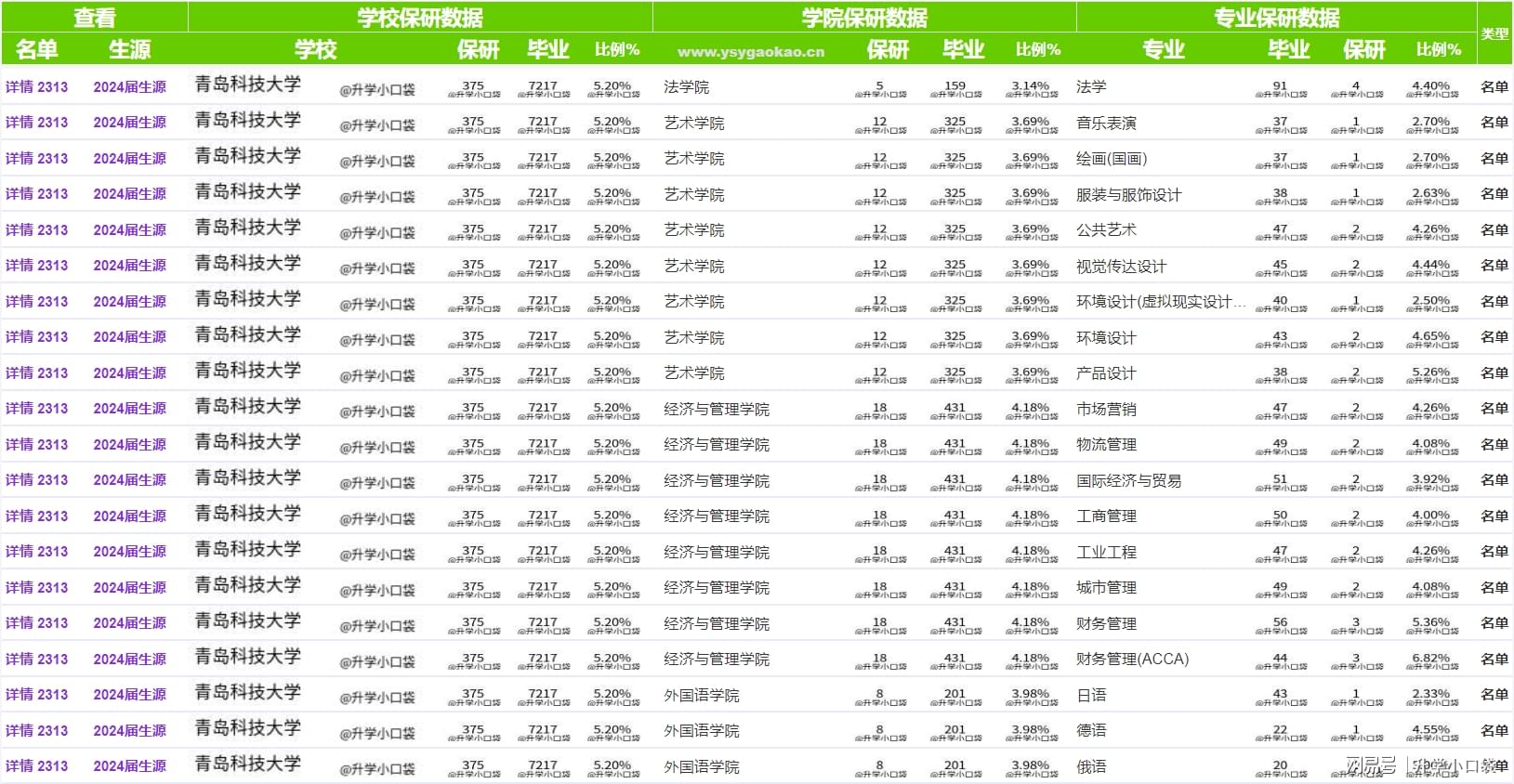This screenshot has width=1514, height=784.
Task: Click the 名单 column header
Action: 36,49
